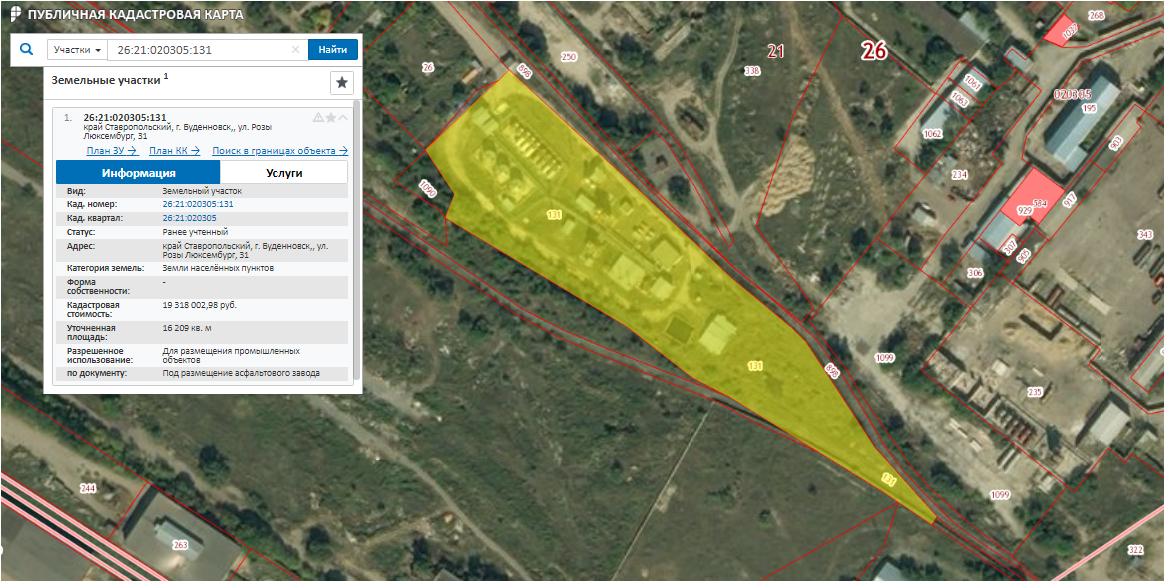Image resolution: width=1165 pixels, height=582 pixels.
Task: Open the Участки search type dropdown
Action: pyautogui.click(x=76, y=50)
